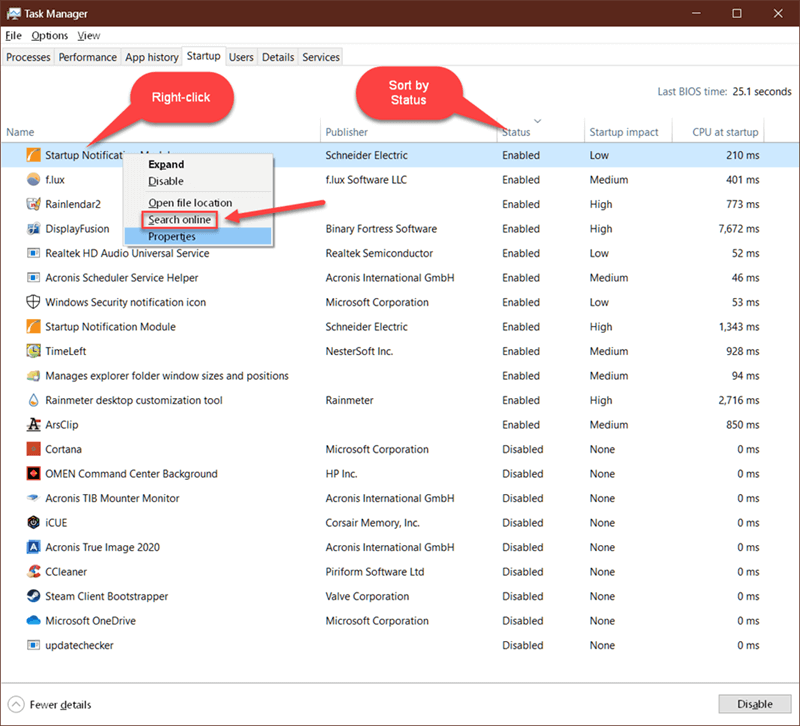Image resolution: width=800 pixels, height=726 pixels.
Task: Click the Rainmeter row's 2,716 ms value
Action: tap(739, 400)
